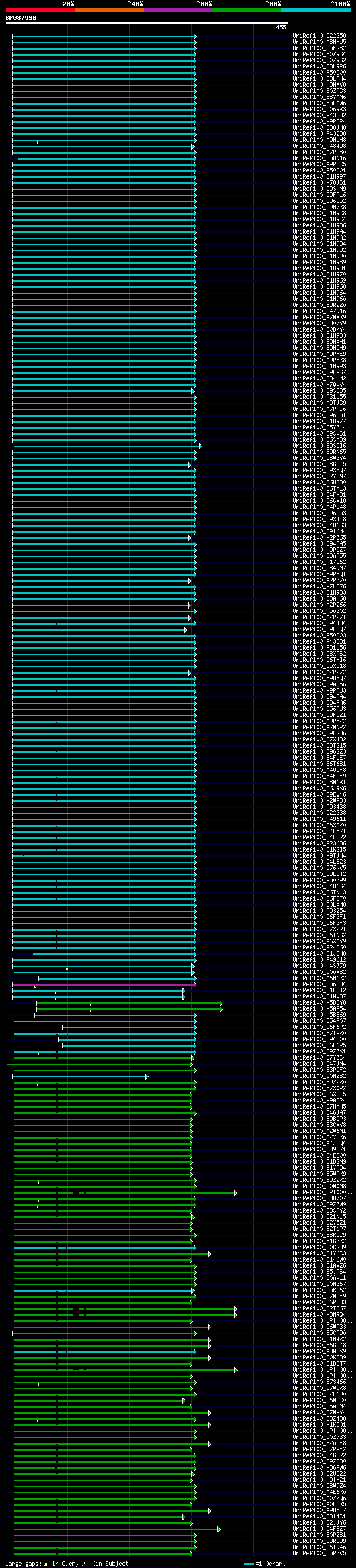356x1568 pixels.
Task: Open the UniRef100_C6F6P2 hit label
Action: 319,1027
